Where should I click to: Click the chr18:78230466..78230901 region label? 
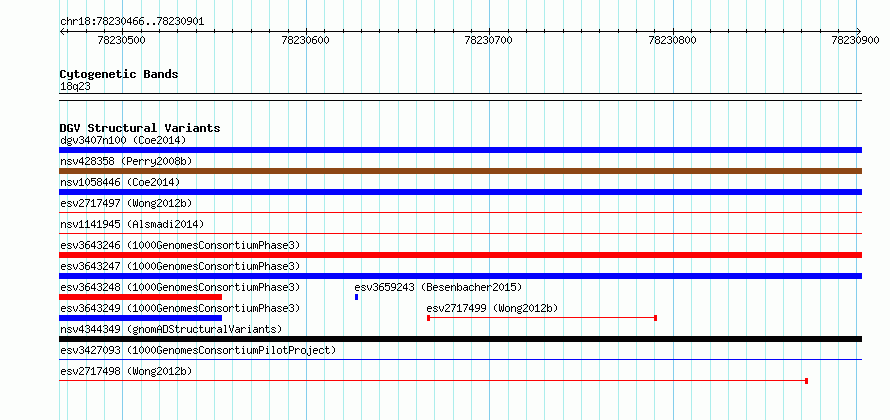[132, 22]
